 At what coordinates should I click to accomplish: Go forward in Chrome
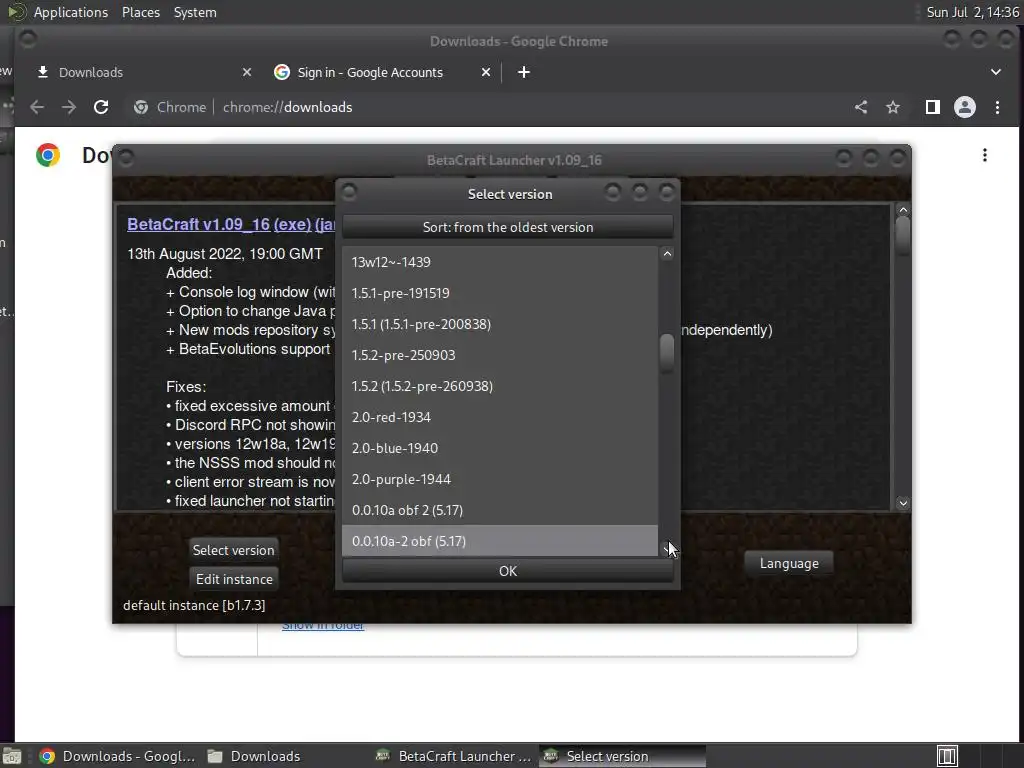coord(69,107)
